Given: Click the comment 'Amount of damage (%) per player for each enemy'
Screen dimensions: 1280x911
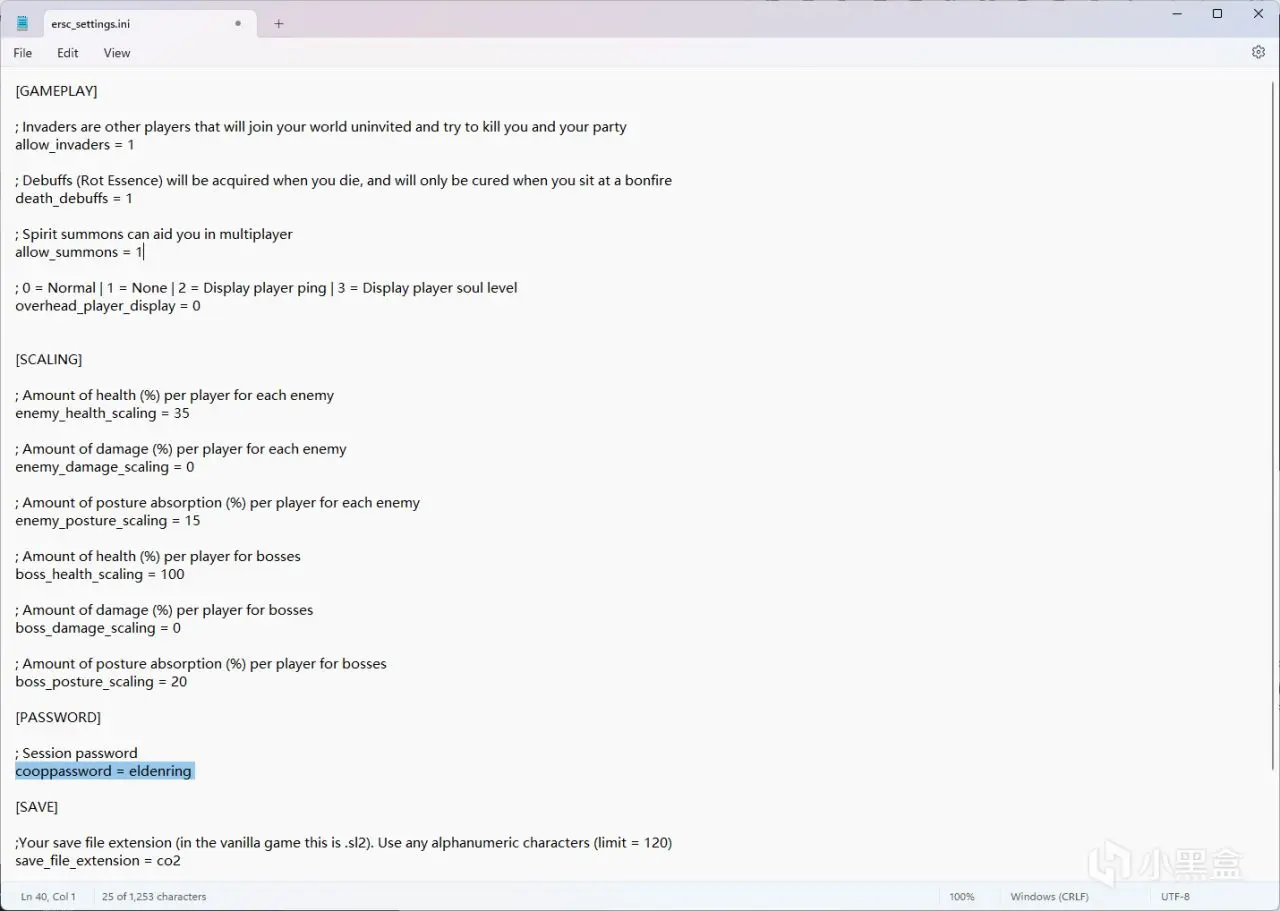Looking at the screenshot, I should pyautogui.click(x=181, y=449).
